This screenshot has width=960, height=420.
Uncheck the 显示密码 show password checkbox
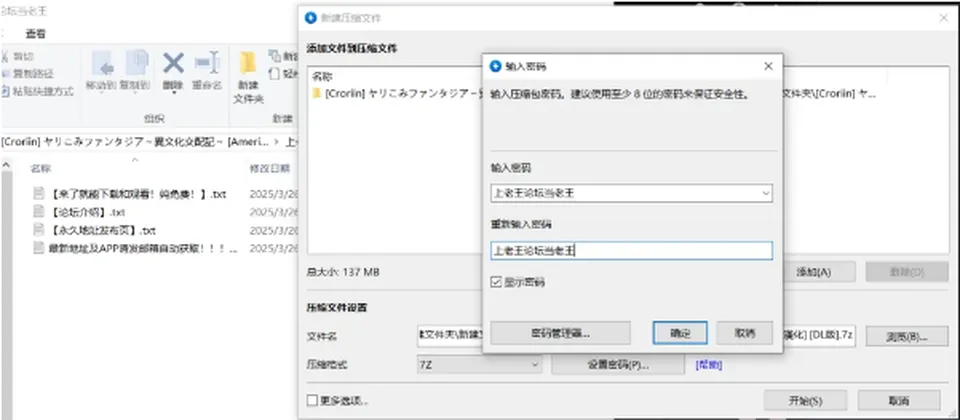click(497, 282)
